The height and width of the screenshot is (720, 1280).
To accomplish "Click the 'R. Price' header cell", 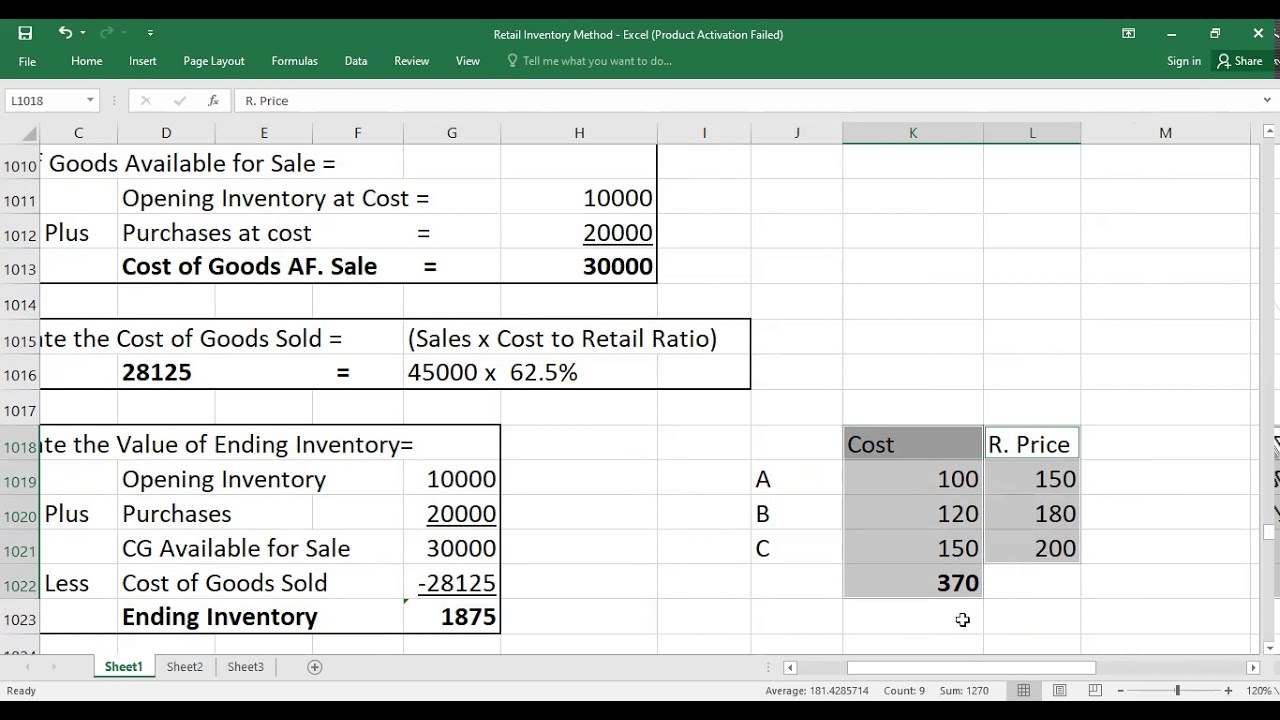I will pyautogui.click(x=1032, y=445).
